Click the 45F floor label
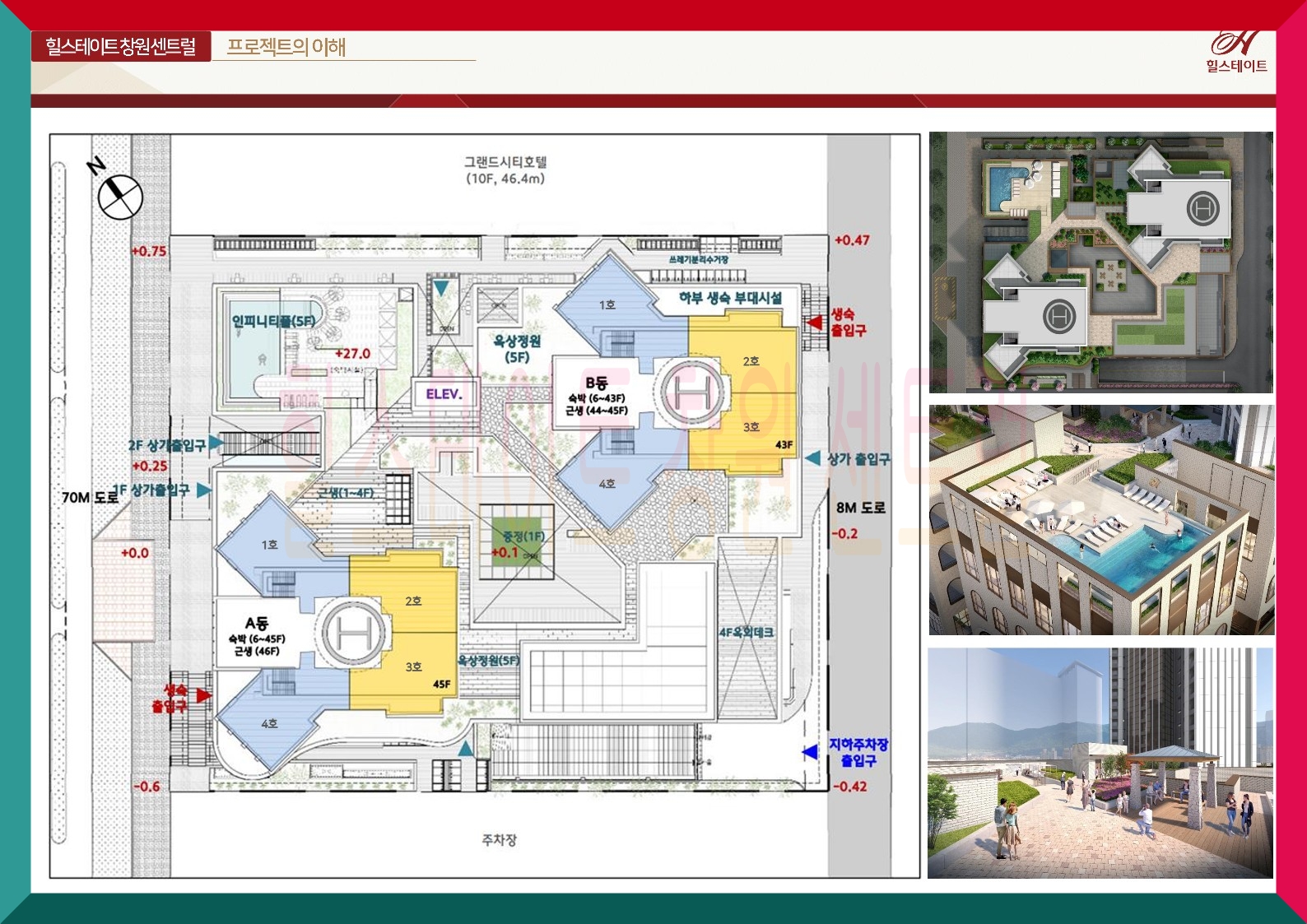 pyautogui.click(x=441, y=684)
